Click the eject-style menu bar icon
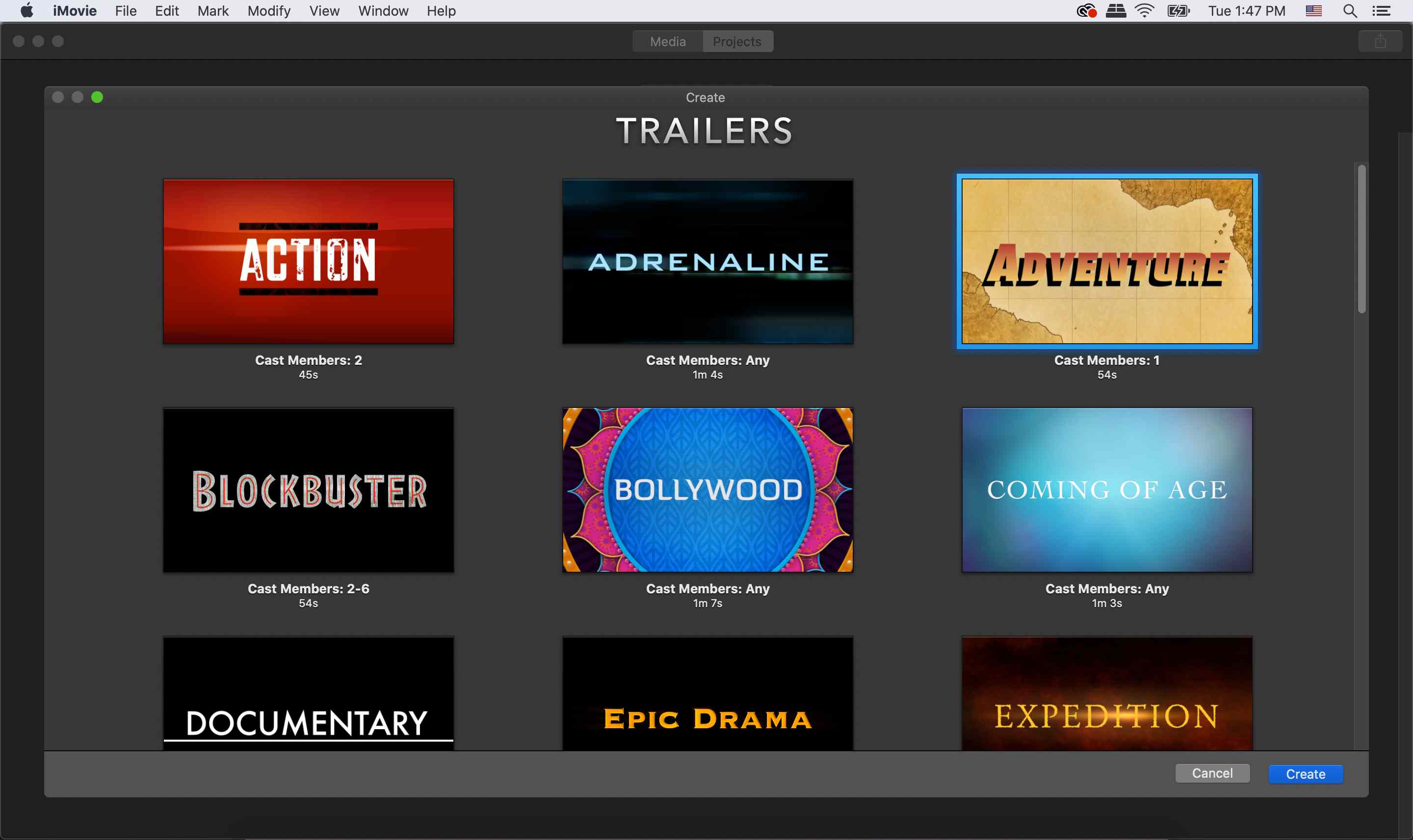Image resolution: width=1413 pixels, height=840 pixels. pos(1116,11)
